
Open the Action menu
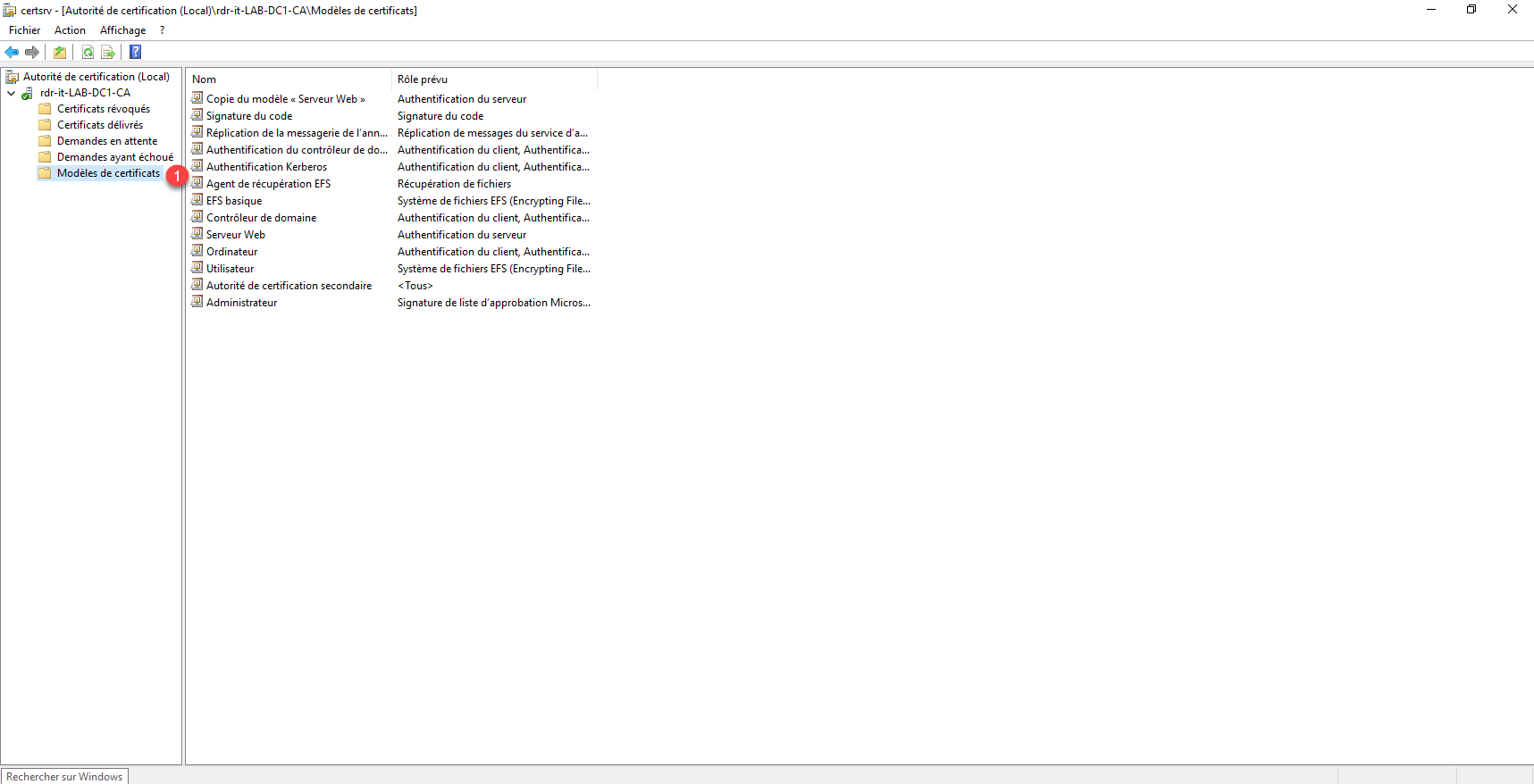pos(70,30)
